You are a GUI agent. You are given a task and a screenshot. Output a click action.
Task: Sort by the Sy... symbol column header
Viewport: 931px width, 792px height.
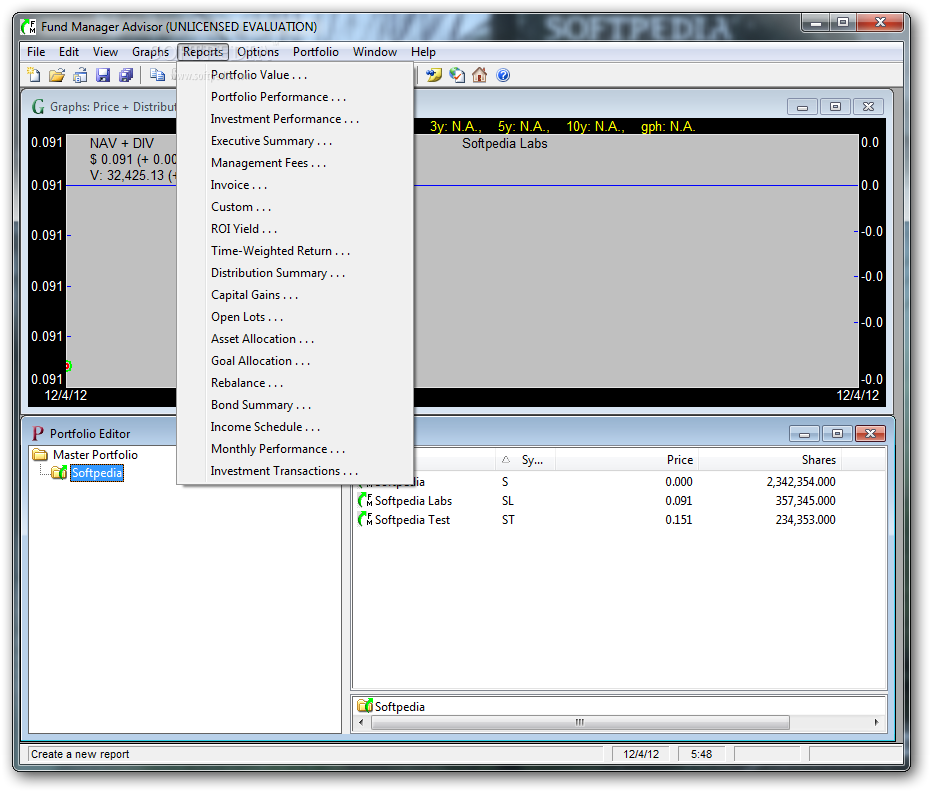click(x=525, y=460)
